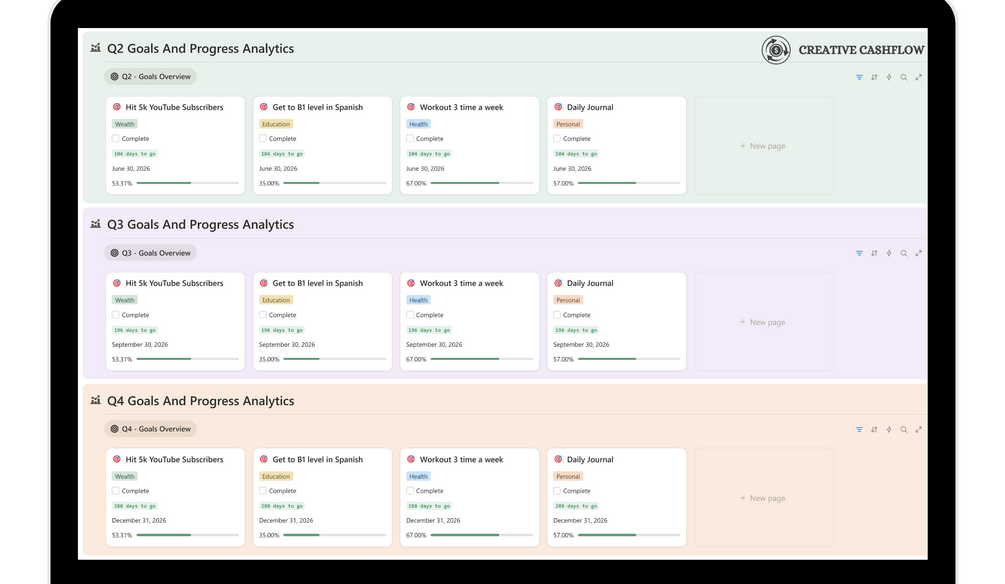1005x584 pixels.
Task: Click December 31, 2026 date on Q4 YouTube card
Action: (x=139, y=521)
